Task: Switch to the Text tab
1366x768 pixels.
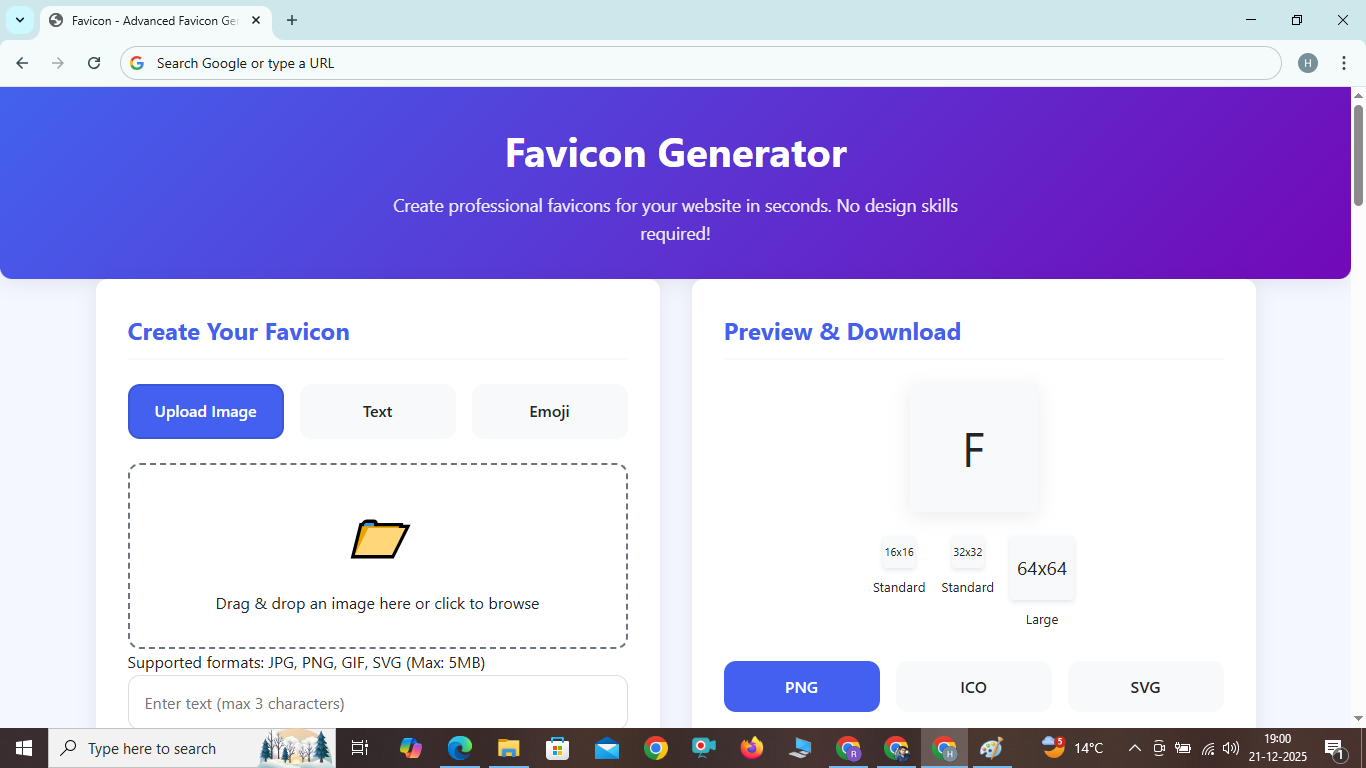Action: (377, 411)
